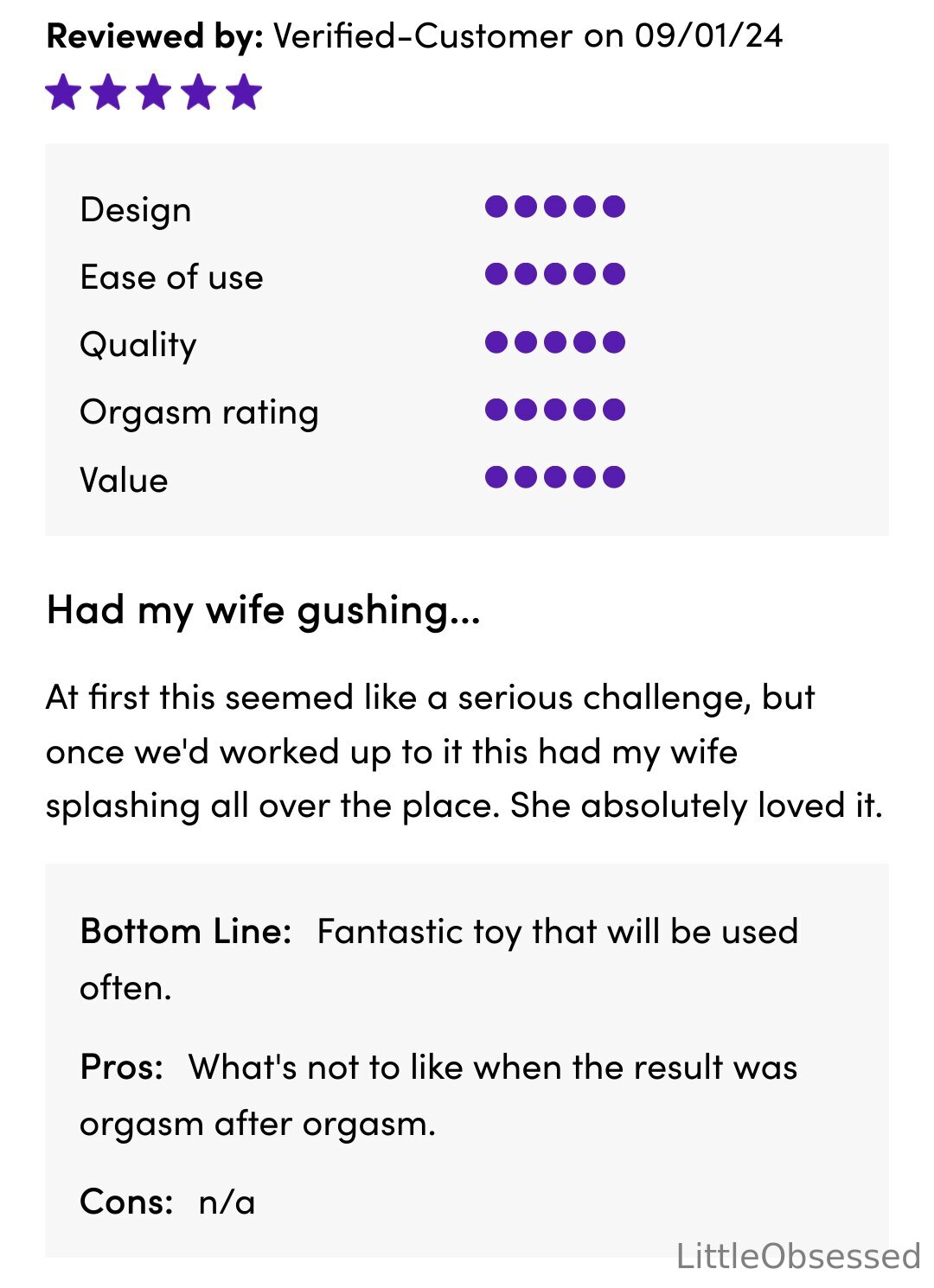Click the first dot in the Design rating

coord(496,207)
